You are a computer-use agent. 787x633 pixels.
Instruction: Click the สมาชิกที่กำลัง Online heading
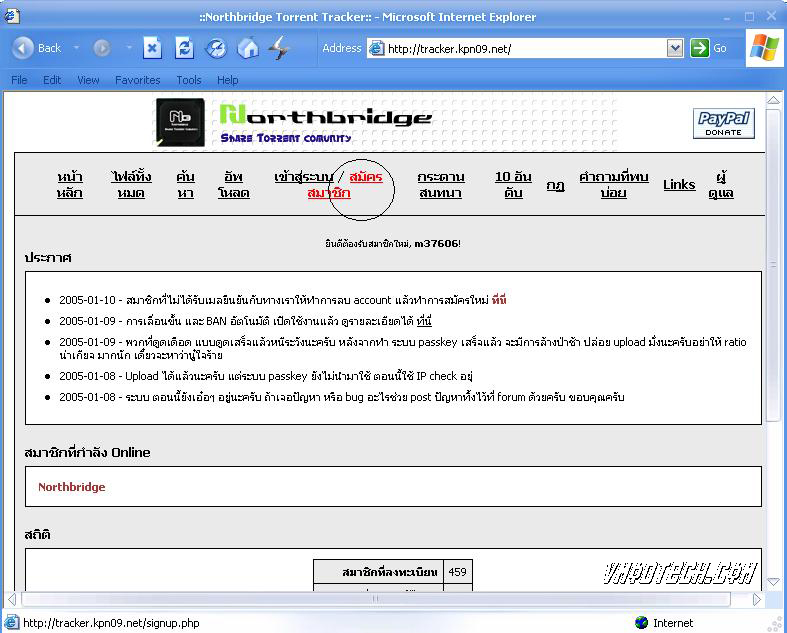[87, 452]
